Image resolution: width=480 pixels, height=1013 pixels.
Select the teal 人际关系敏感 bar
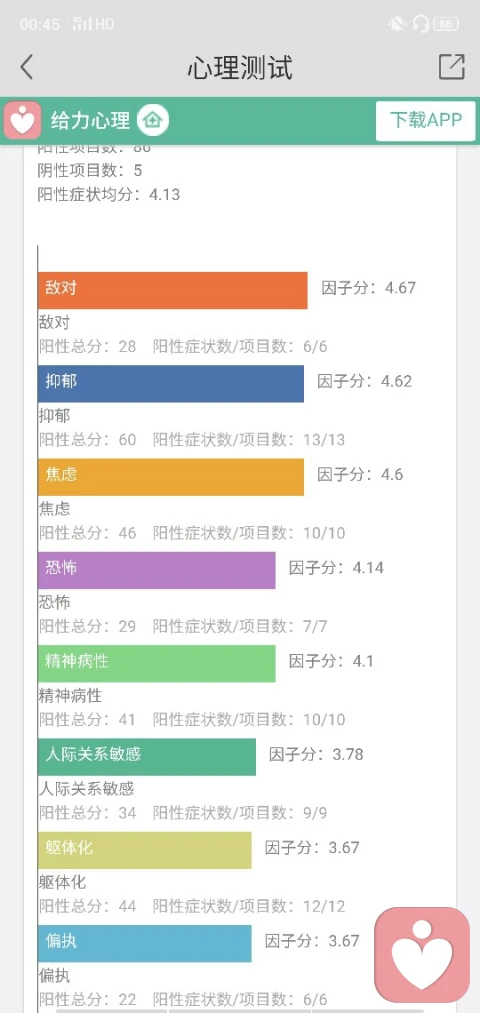coord(147,757)
